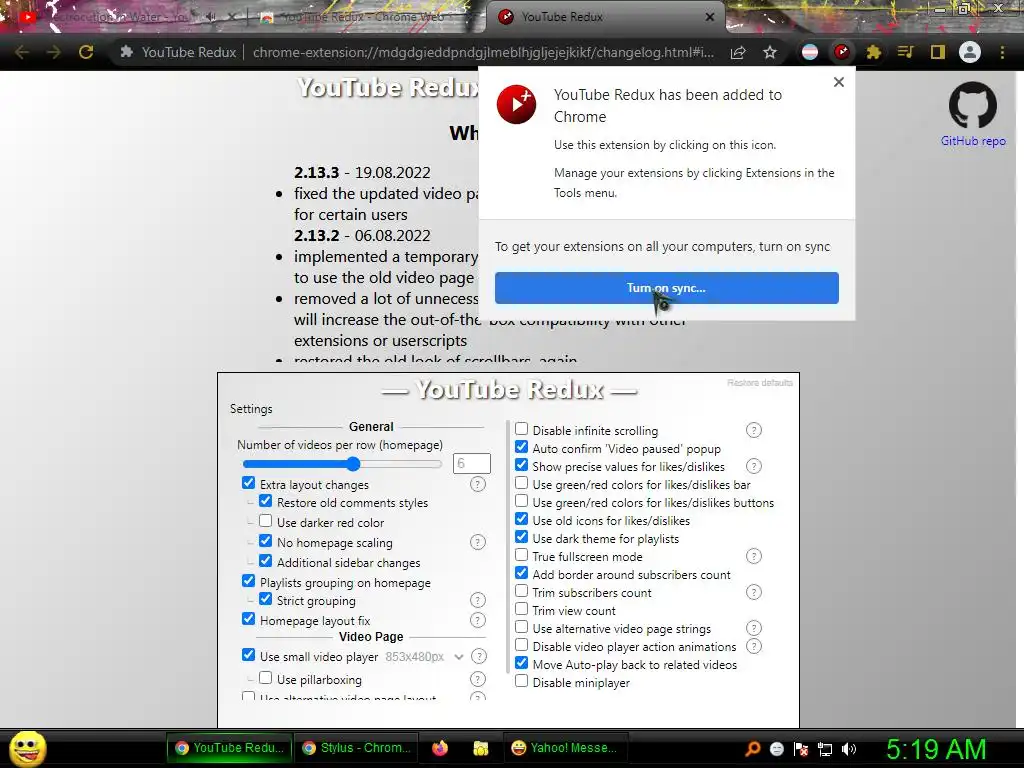
Task: Open Yahoo! Messenger from the taskbar
Action: (x=565, y=748)
